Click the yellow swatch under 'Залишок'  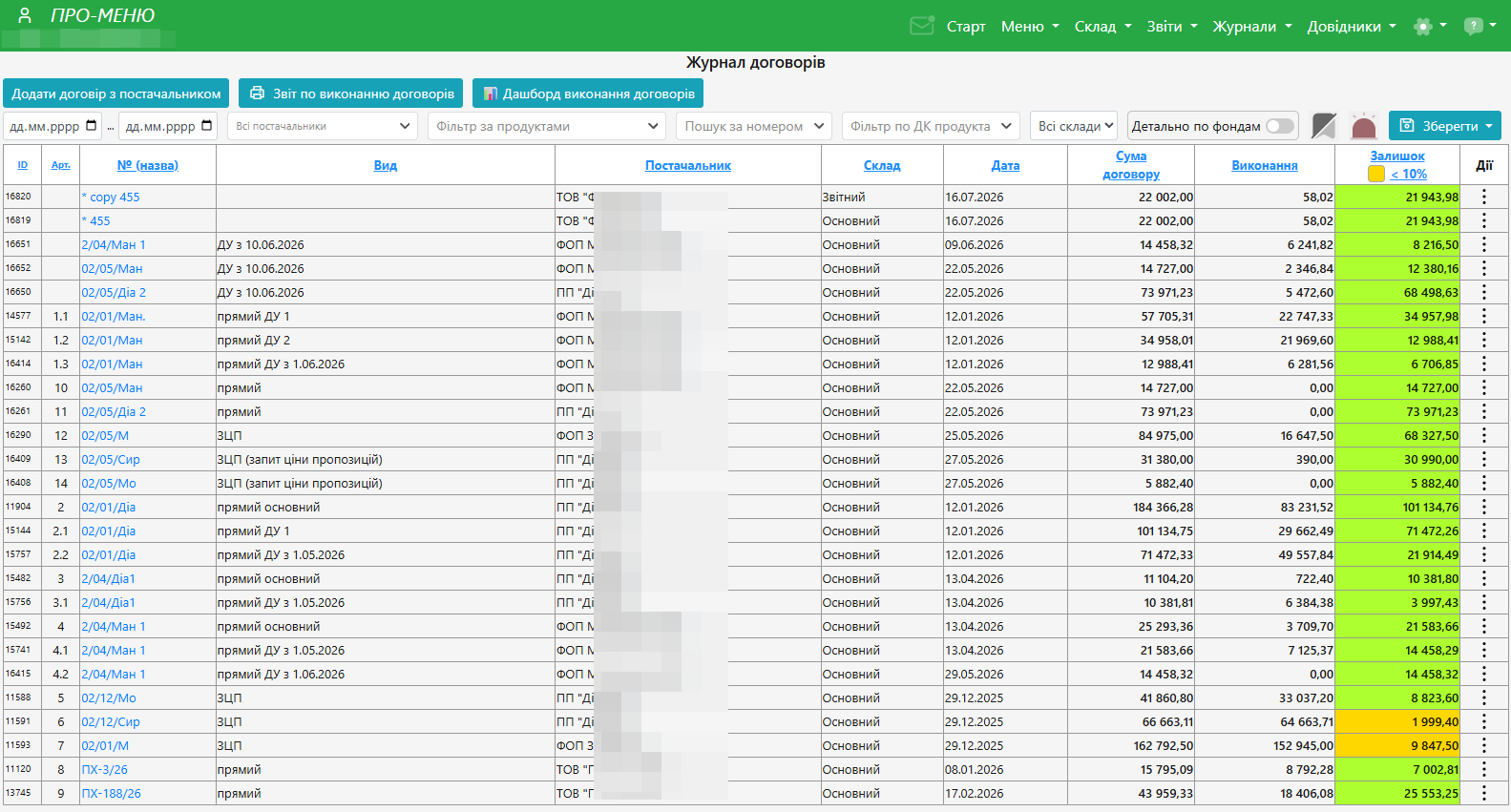pos(1376,174)
